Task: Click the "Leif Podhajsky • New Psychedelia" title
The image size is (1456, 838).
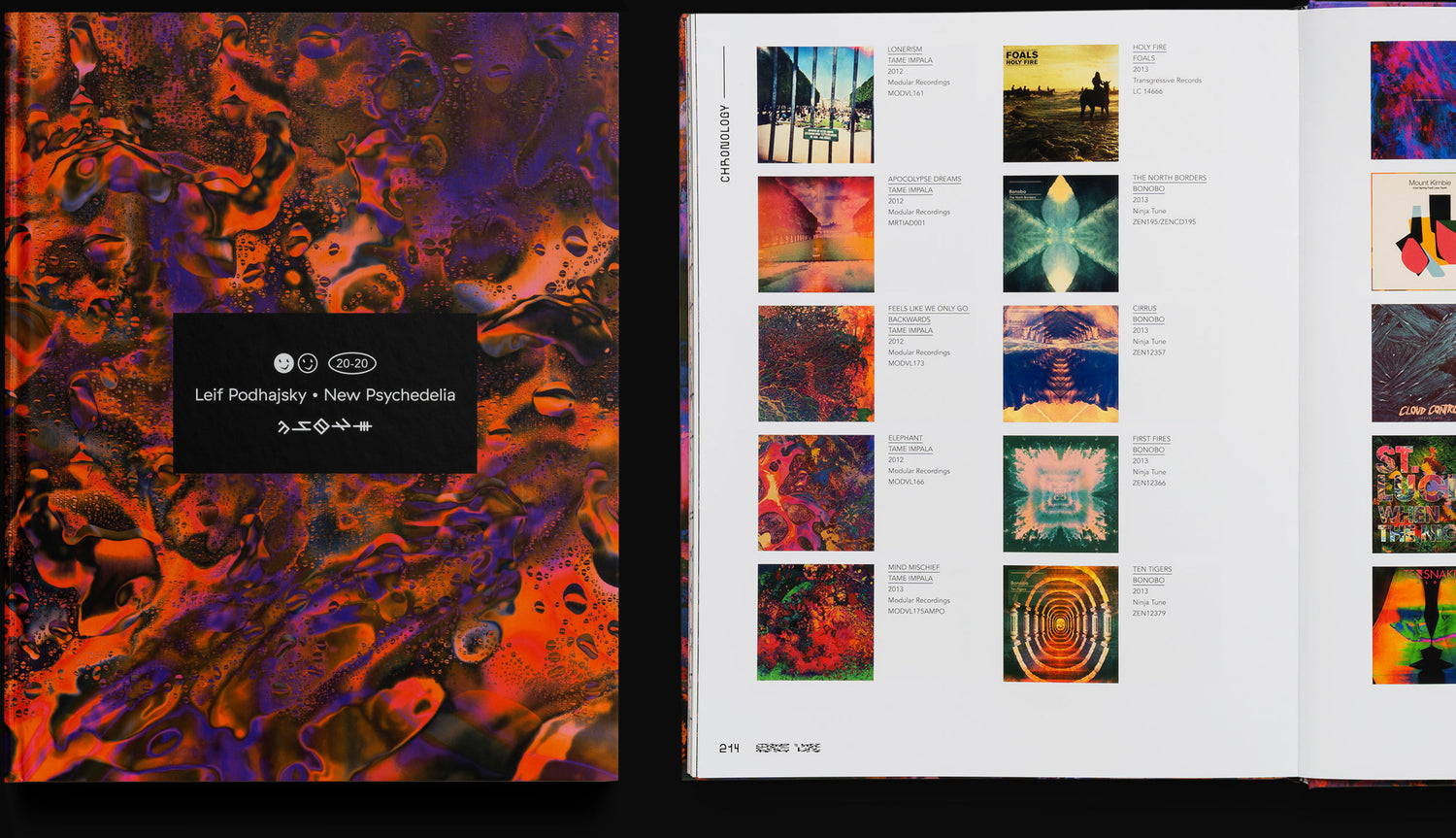Action: tap(325, 395)
